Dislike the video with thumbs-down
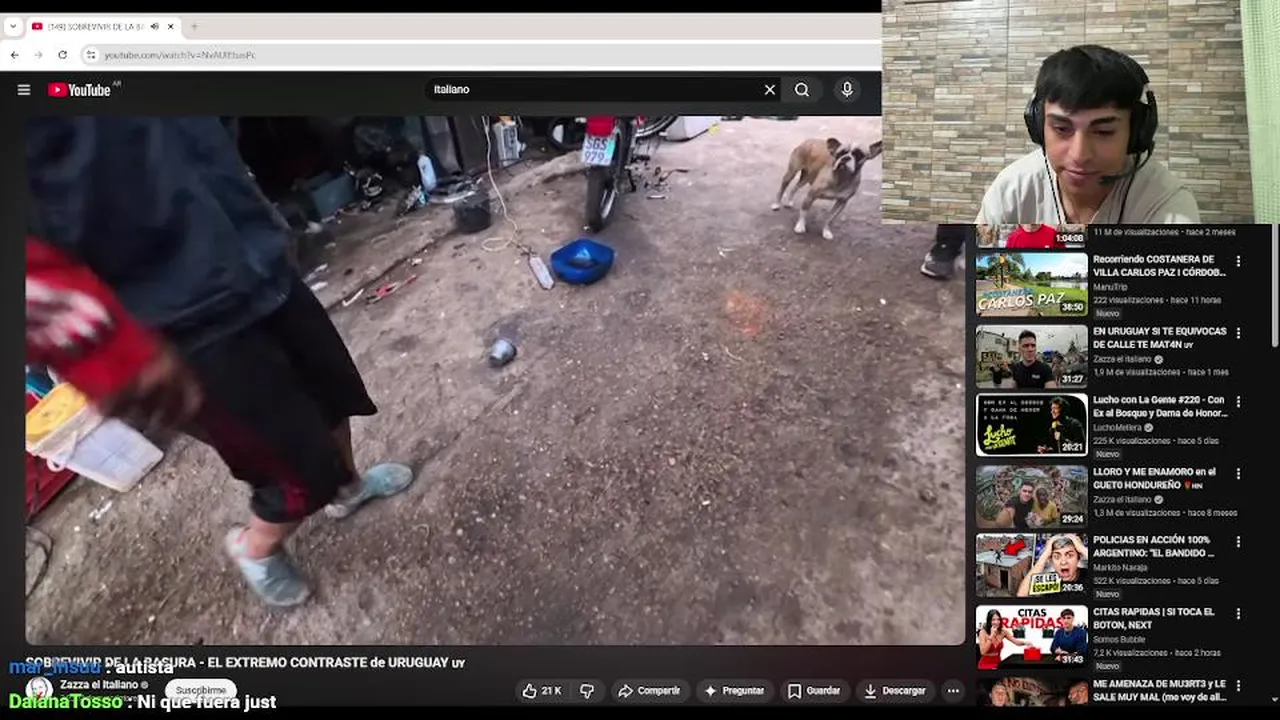Viewport: 1280px width, 720px height. [587, 691]
